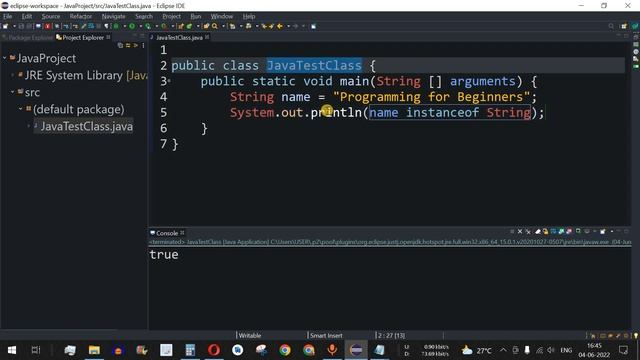Viewport: 640px width, 360px height.
Task: Click Remove All Terminated Launches icon
Action: pos(528,231)
